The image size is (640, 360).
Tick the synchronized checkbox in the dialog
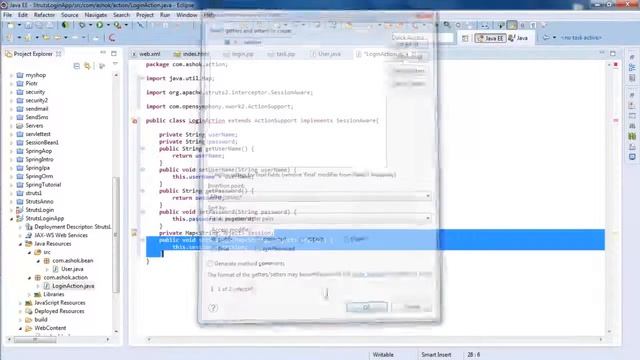coord(258,249)
